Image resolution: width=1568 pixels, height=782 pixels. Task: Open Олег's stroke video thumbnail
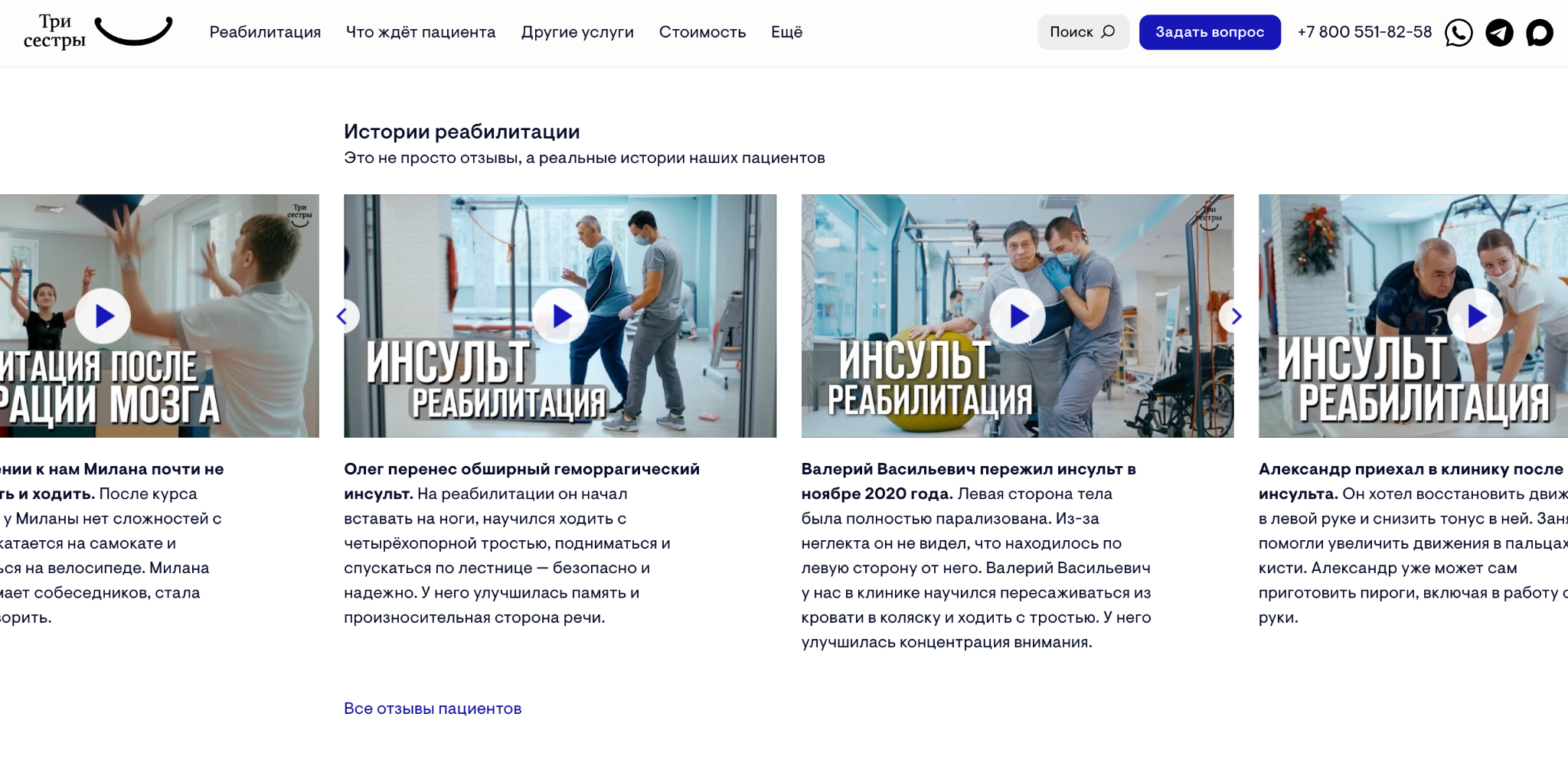click(560, 316)
